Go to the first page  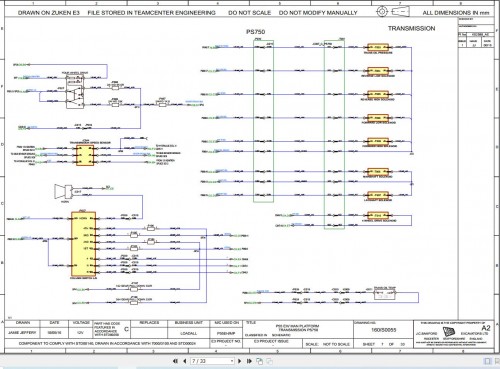tap(175, 361)
